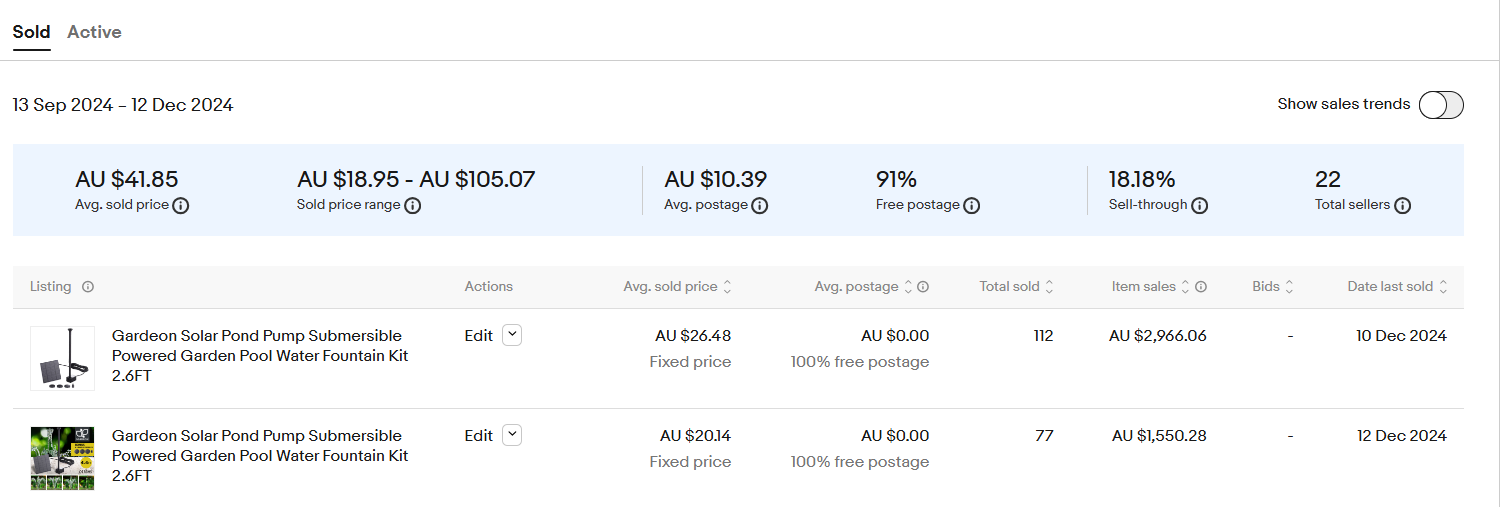Click info icon beside Free postage
This screenshot has height=507, width=1501.
971,205
